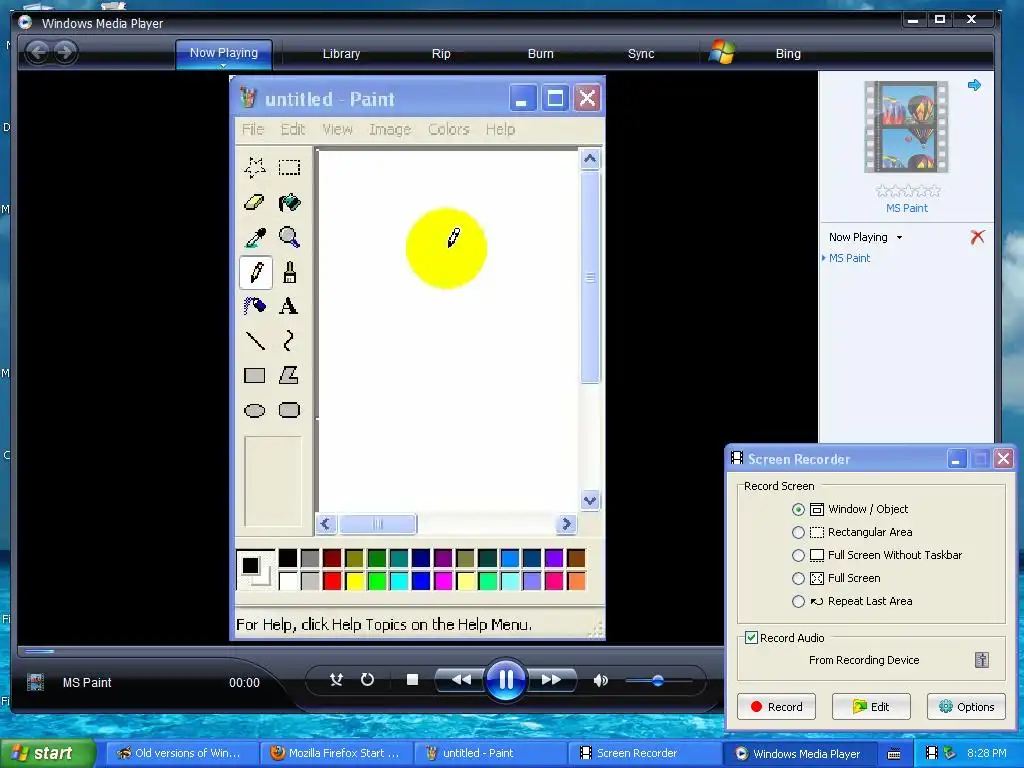Click the Paint horizontal scroll right arrow

[566, 524]
